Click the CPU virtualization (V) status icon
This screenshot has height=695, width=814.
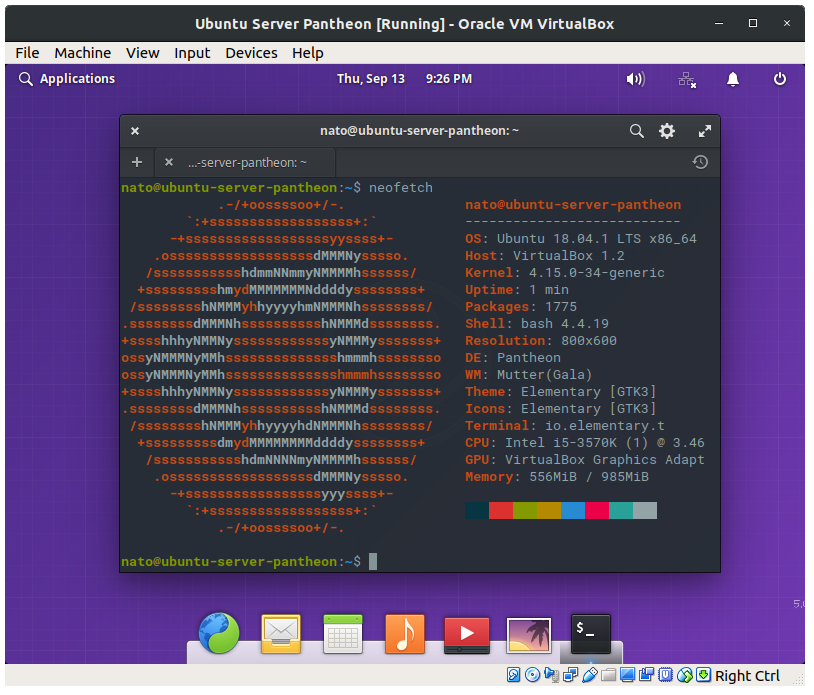666,675
